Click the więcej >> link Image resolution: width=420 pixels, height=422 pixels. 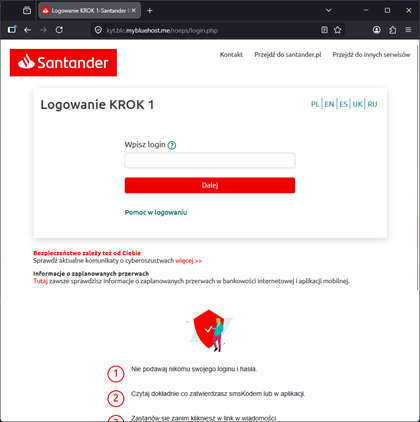(x=188, y=261)
